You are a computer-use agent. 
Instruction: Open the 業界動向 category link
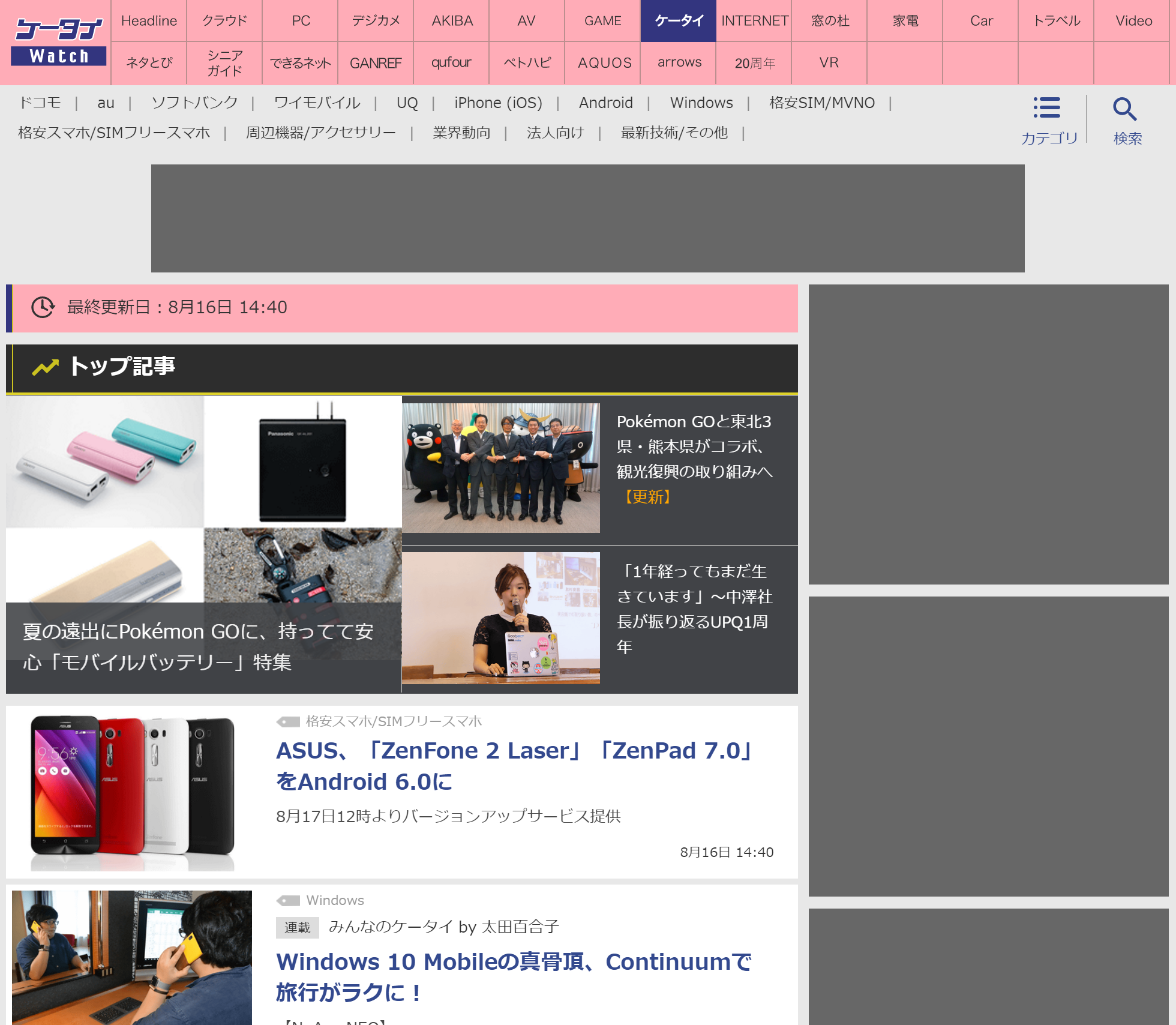click(x=462, y=133)
